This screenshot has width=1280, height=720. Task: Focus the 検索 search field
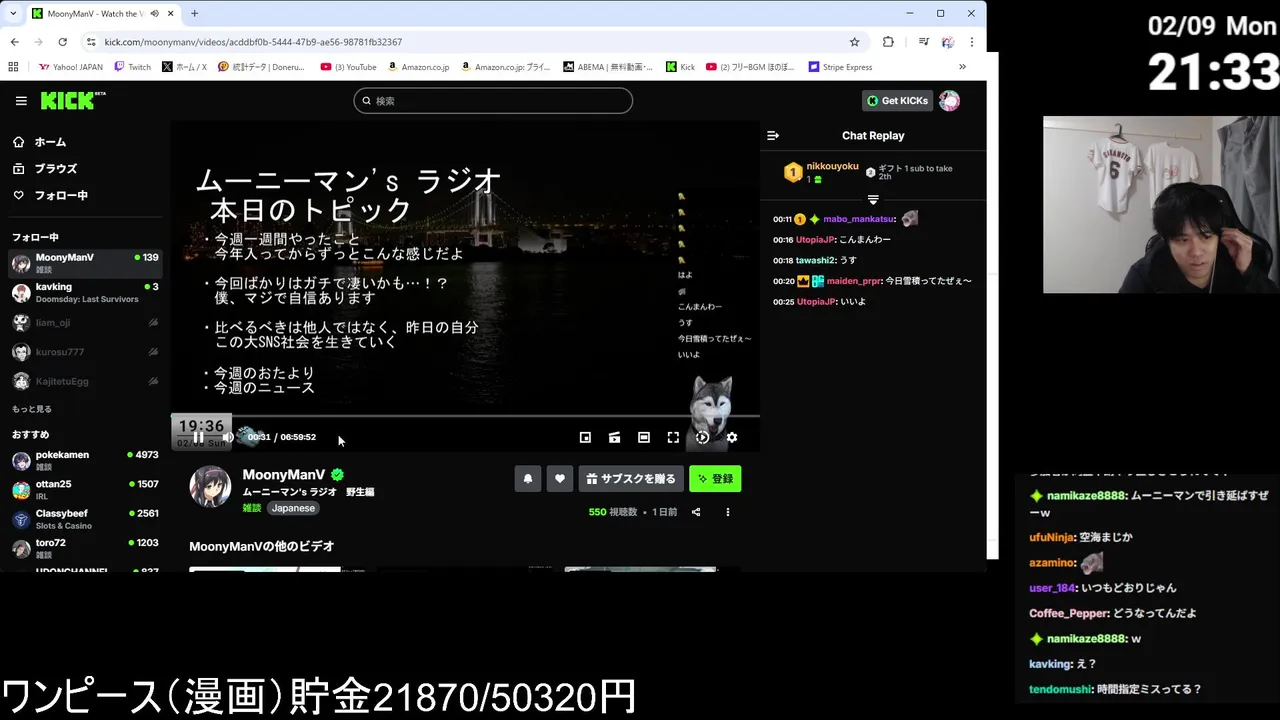point(493,101)
